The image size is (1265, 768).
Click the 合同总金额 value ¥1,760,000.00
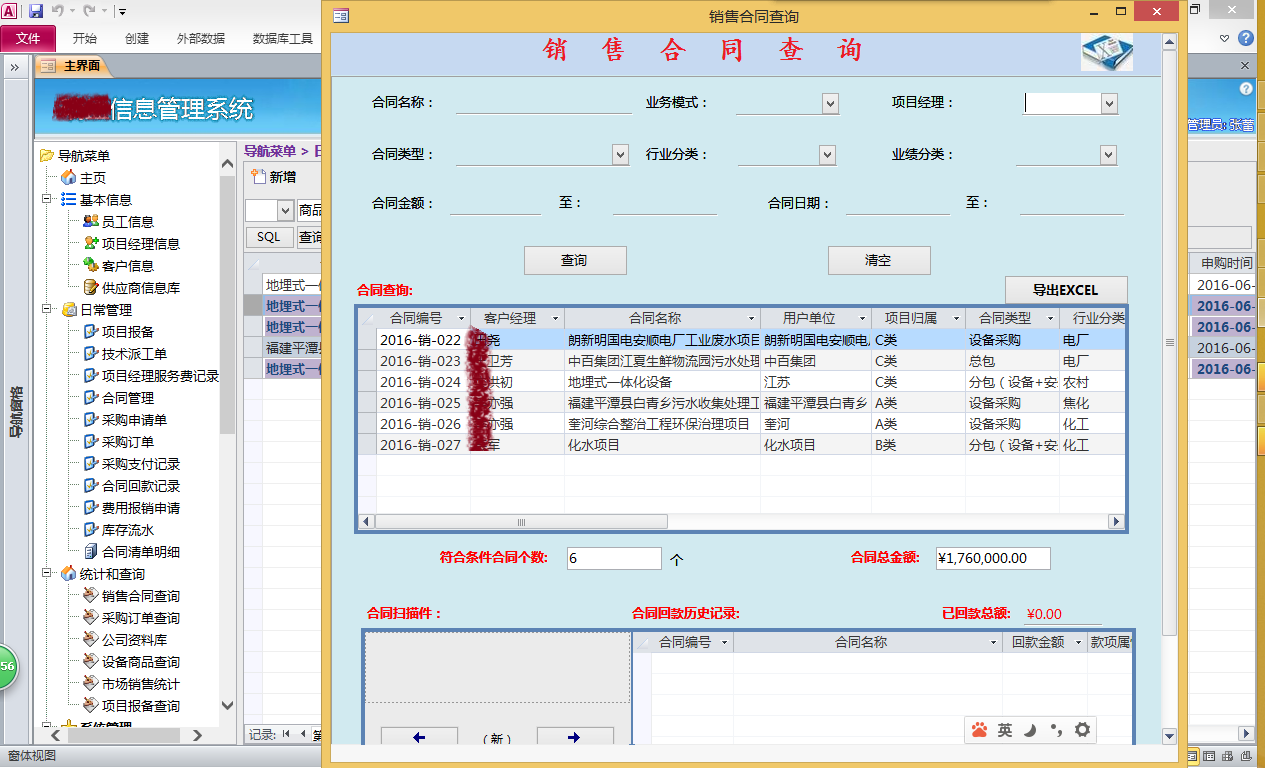pyautogui.click(x=993, y=559)
